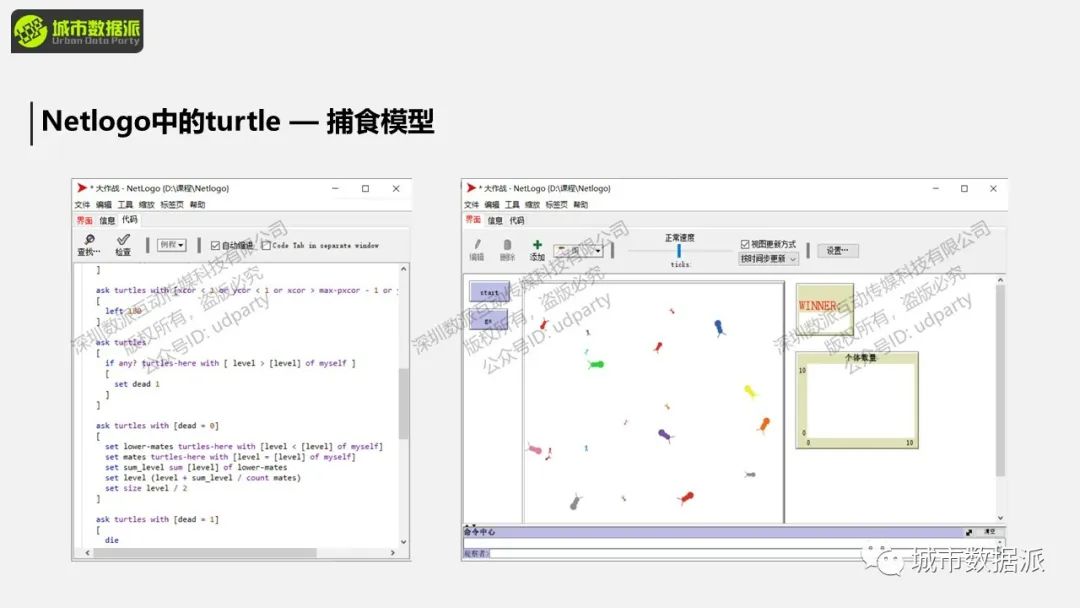Open 文件 menu in left code window
This screenshot has width=1080, height=608.
[x=82, y=205]
